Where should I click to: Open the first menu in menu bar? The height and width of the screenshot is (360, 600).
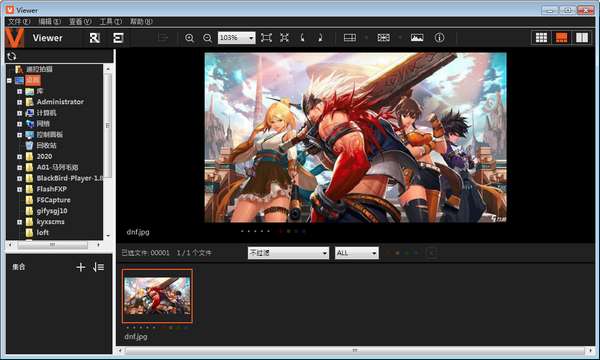19,21
